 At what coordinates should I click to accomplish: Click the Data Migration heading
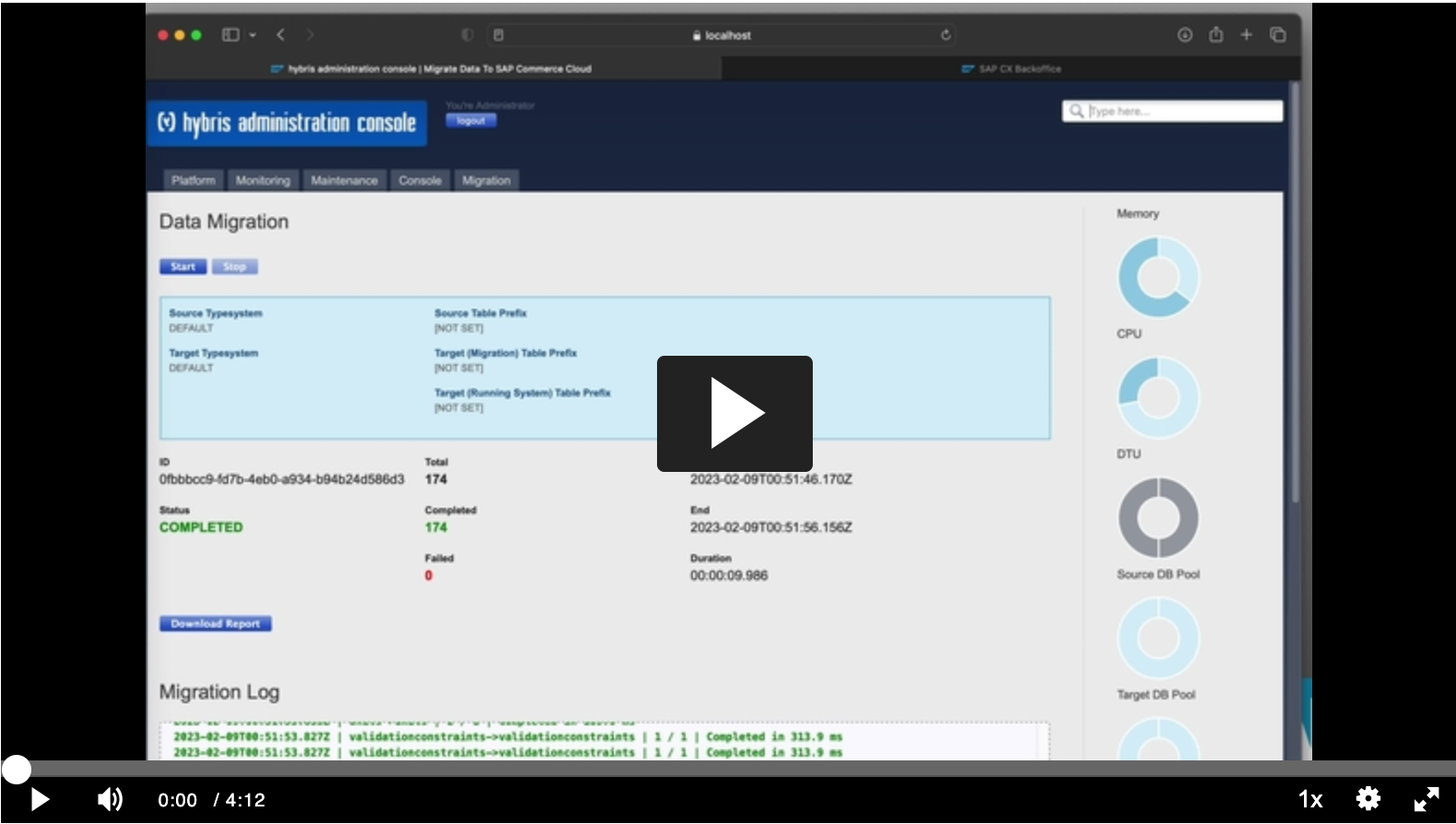coord(224,221)
